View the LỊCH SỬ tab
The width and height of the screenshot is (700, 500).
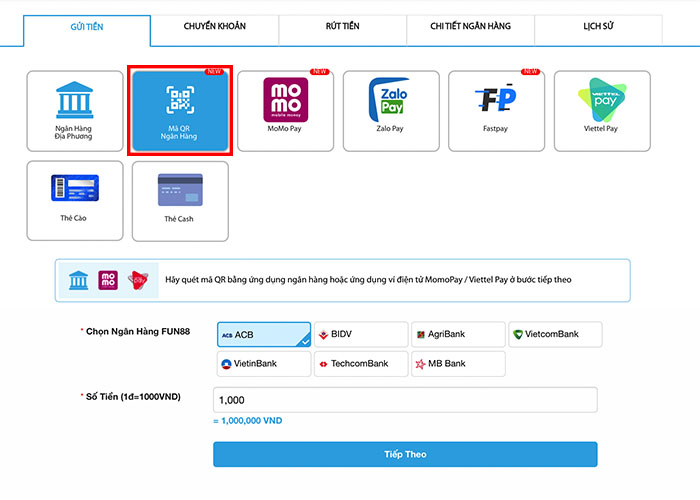click(598, 30)
